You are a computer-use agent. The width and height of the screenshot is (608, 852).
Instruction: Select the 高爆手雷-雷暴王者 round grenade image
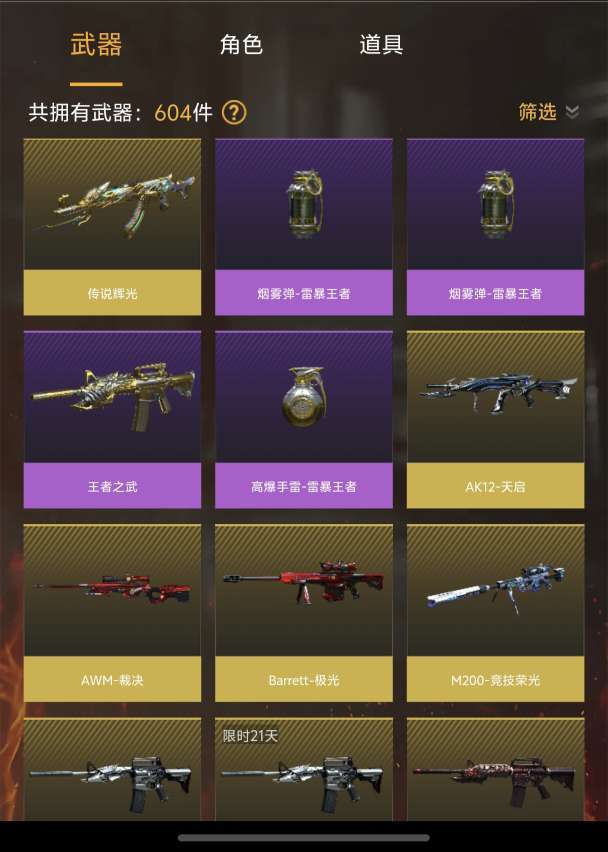(304, 397)
